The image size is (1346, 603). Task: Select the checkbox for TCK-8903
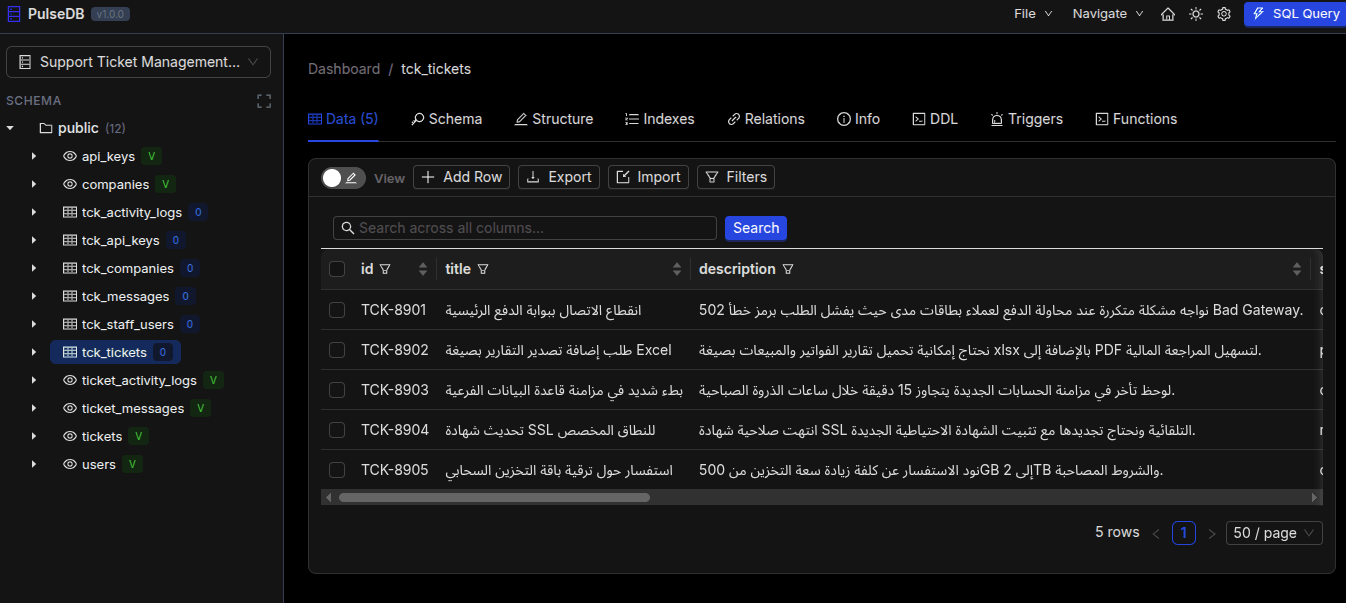pyautogui.click(x=337, y=390)
